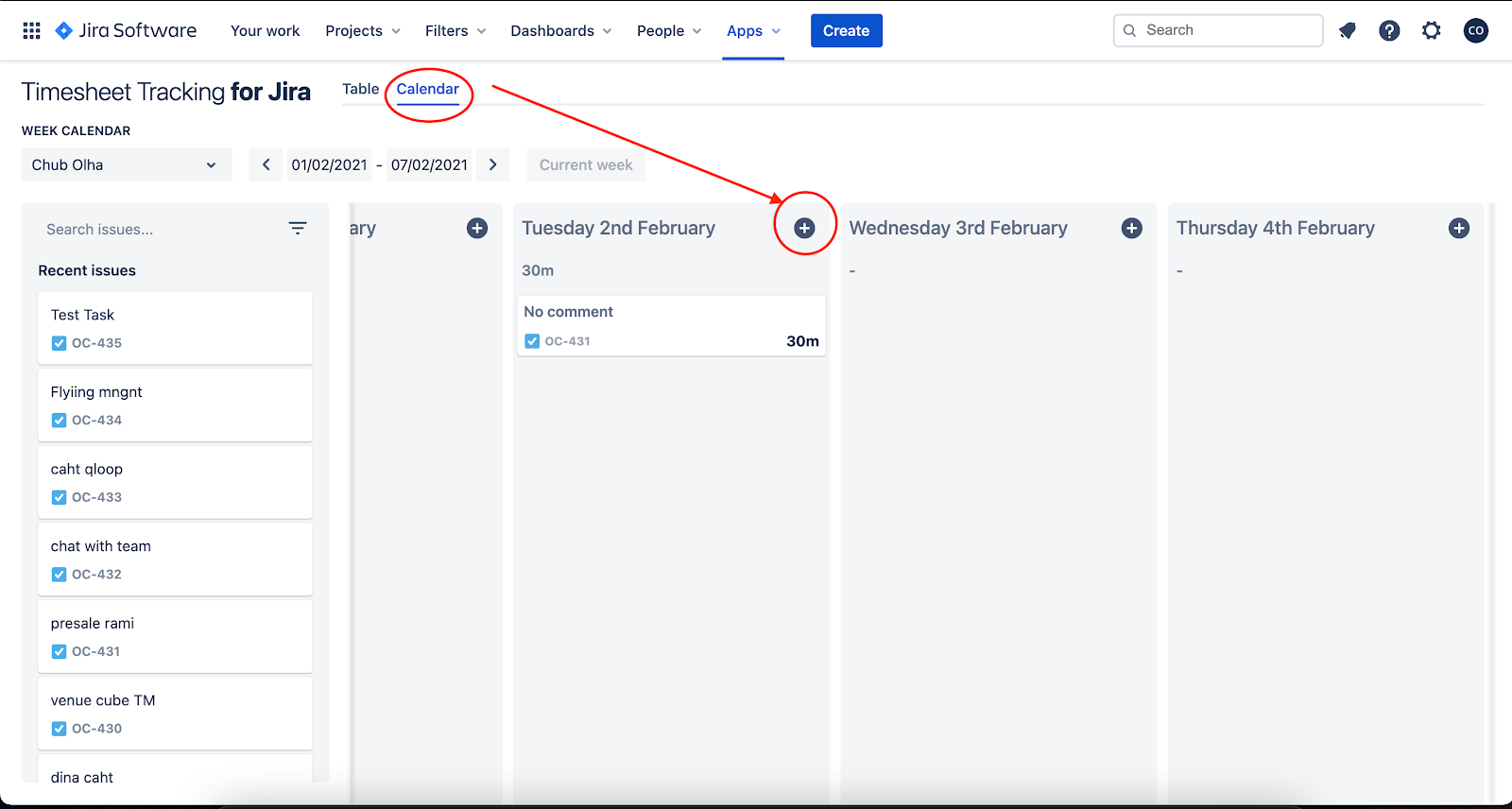Select the Calendar tab

point(427,89)
